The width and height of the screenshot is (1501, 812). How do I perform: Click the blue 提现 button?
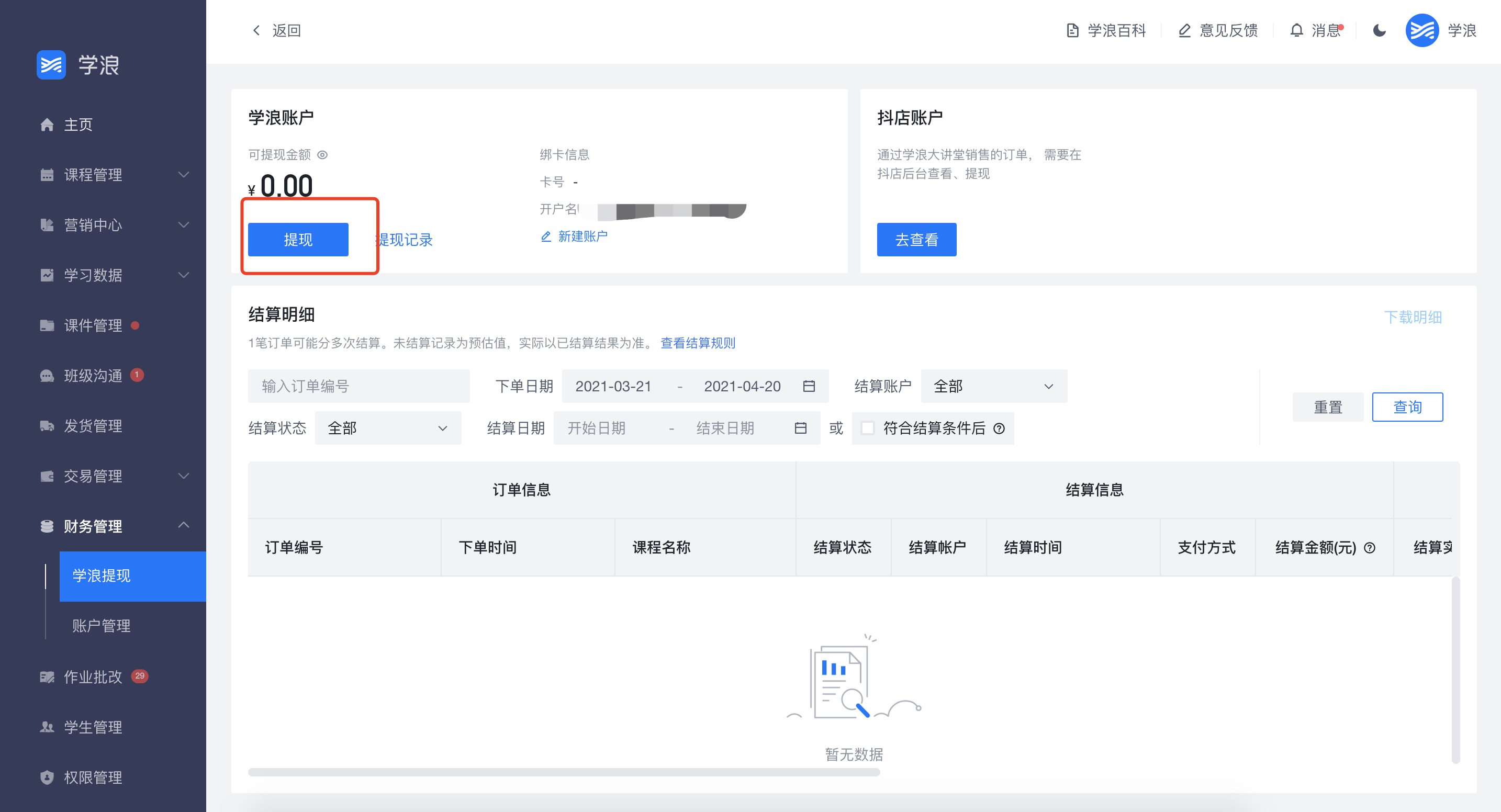[x=298, y=240]
